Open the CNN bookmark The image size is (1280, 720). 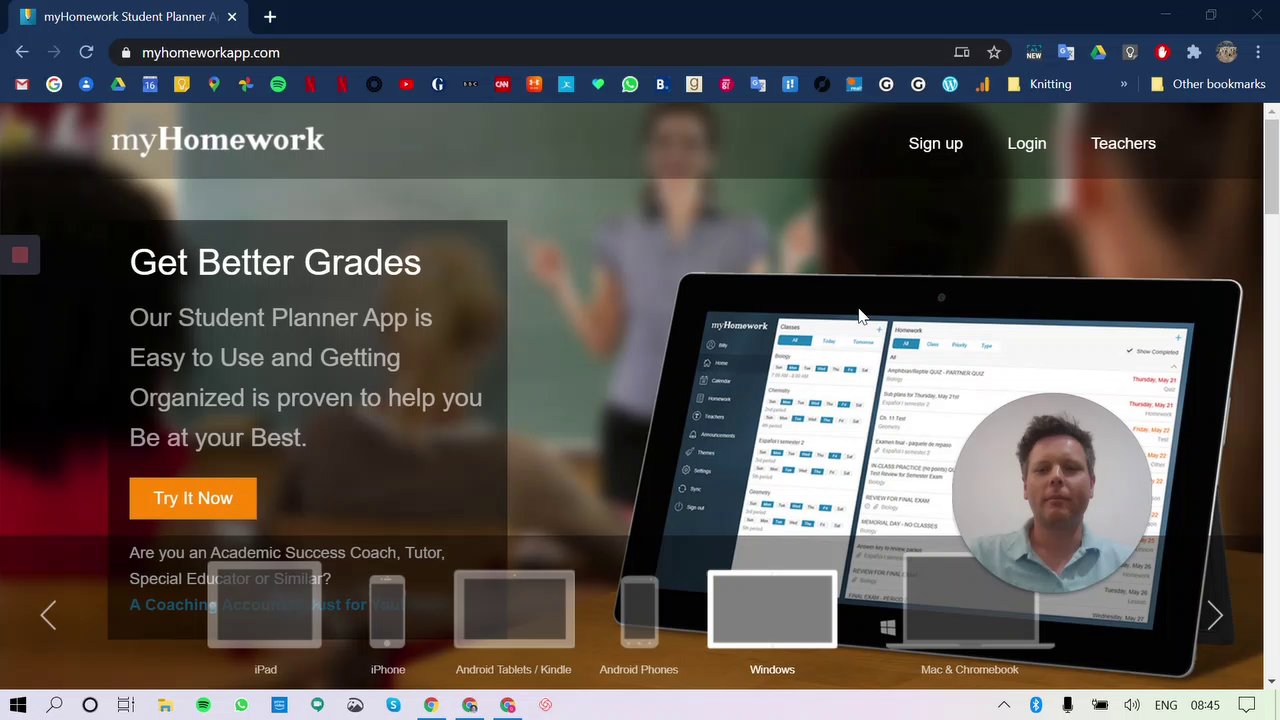(x=502, y=84)
